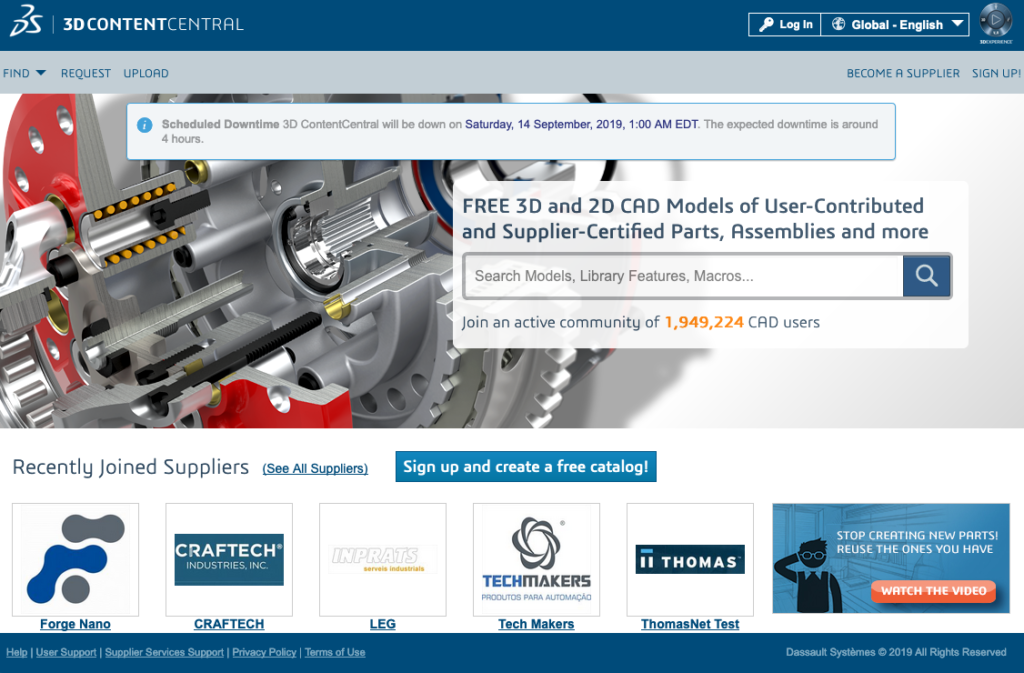Image resolution: width=1024 pixels, height=673 pixels.
Task: Click the Dassault Systèmes 3DS logo
Action: click(x=25, y=23)
